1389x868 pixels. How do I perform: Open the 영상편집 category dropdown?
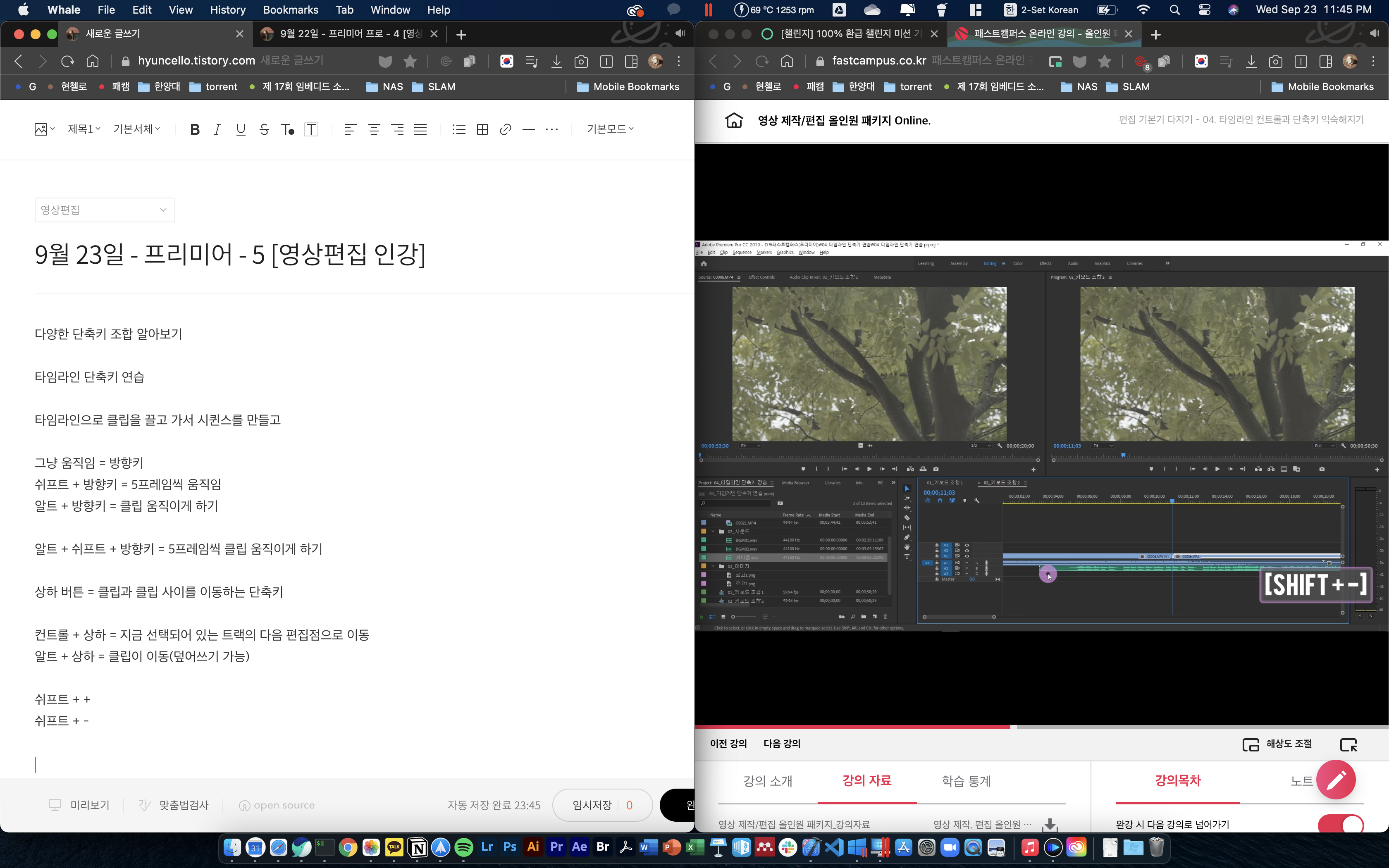pyautogui.click(x=105, y=210)
